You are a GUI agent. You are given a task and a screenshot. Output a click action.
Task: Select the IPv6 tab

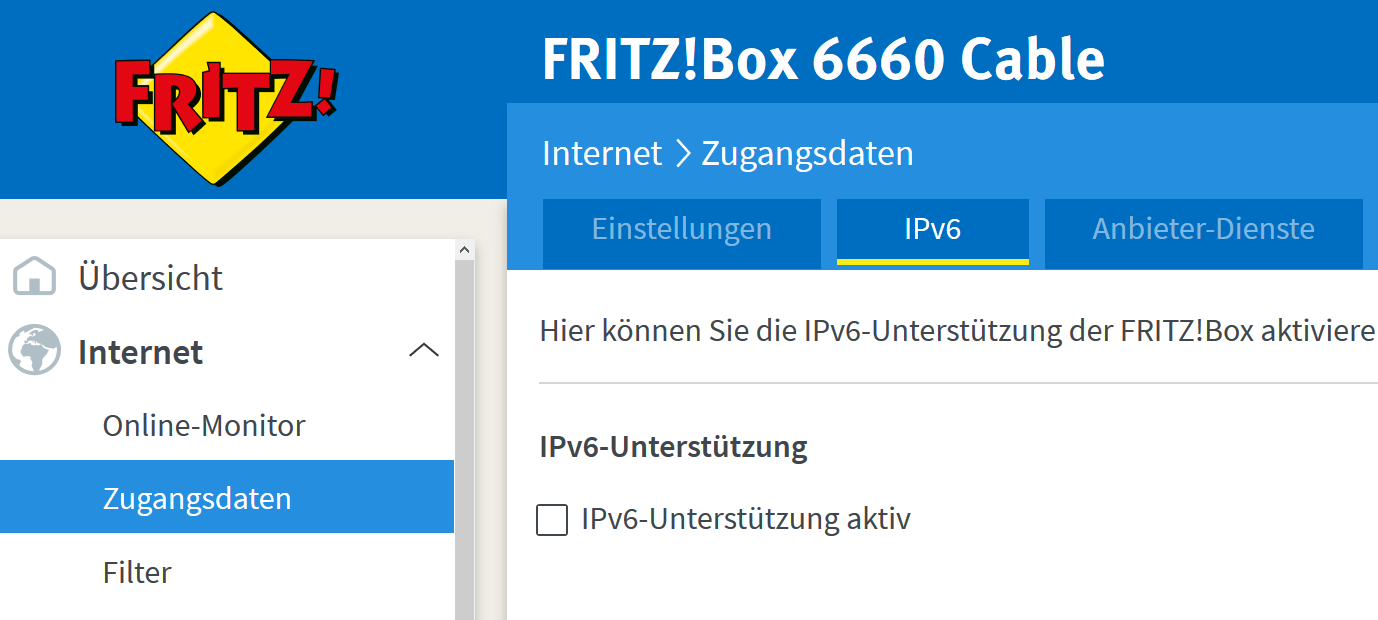(932, 229)
